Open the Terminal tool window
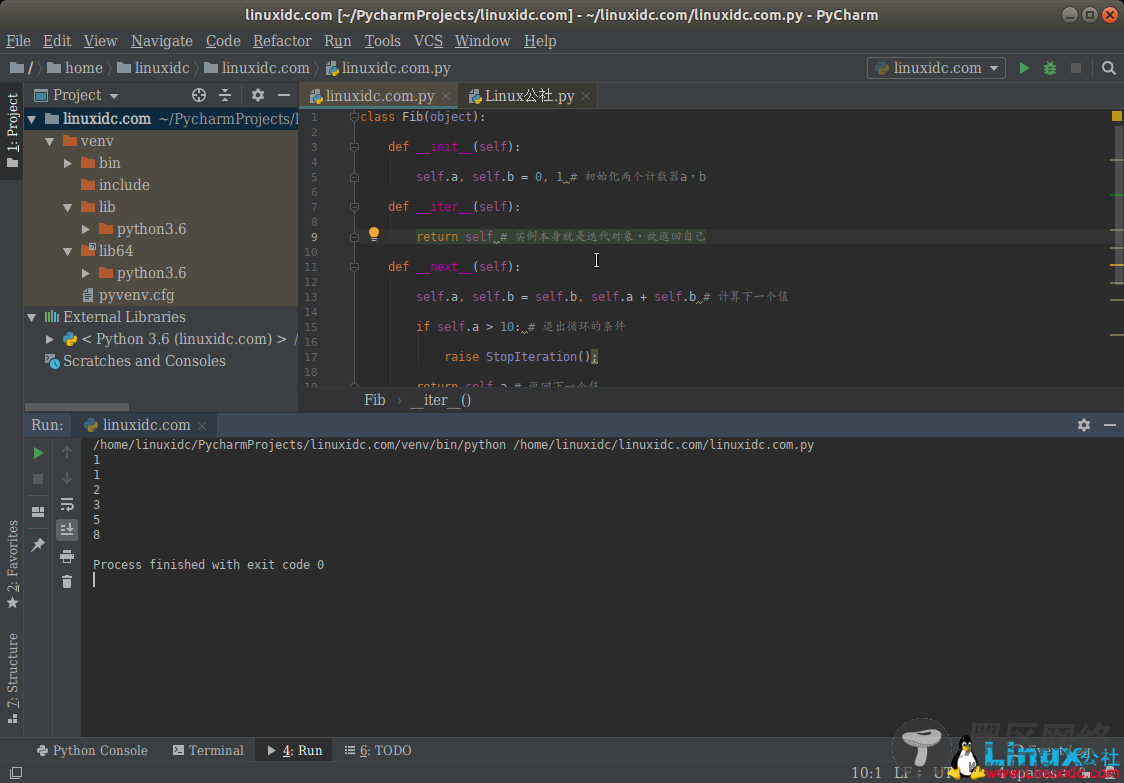 209,751
